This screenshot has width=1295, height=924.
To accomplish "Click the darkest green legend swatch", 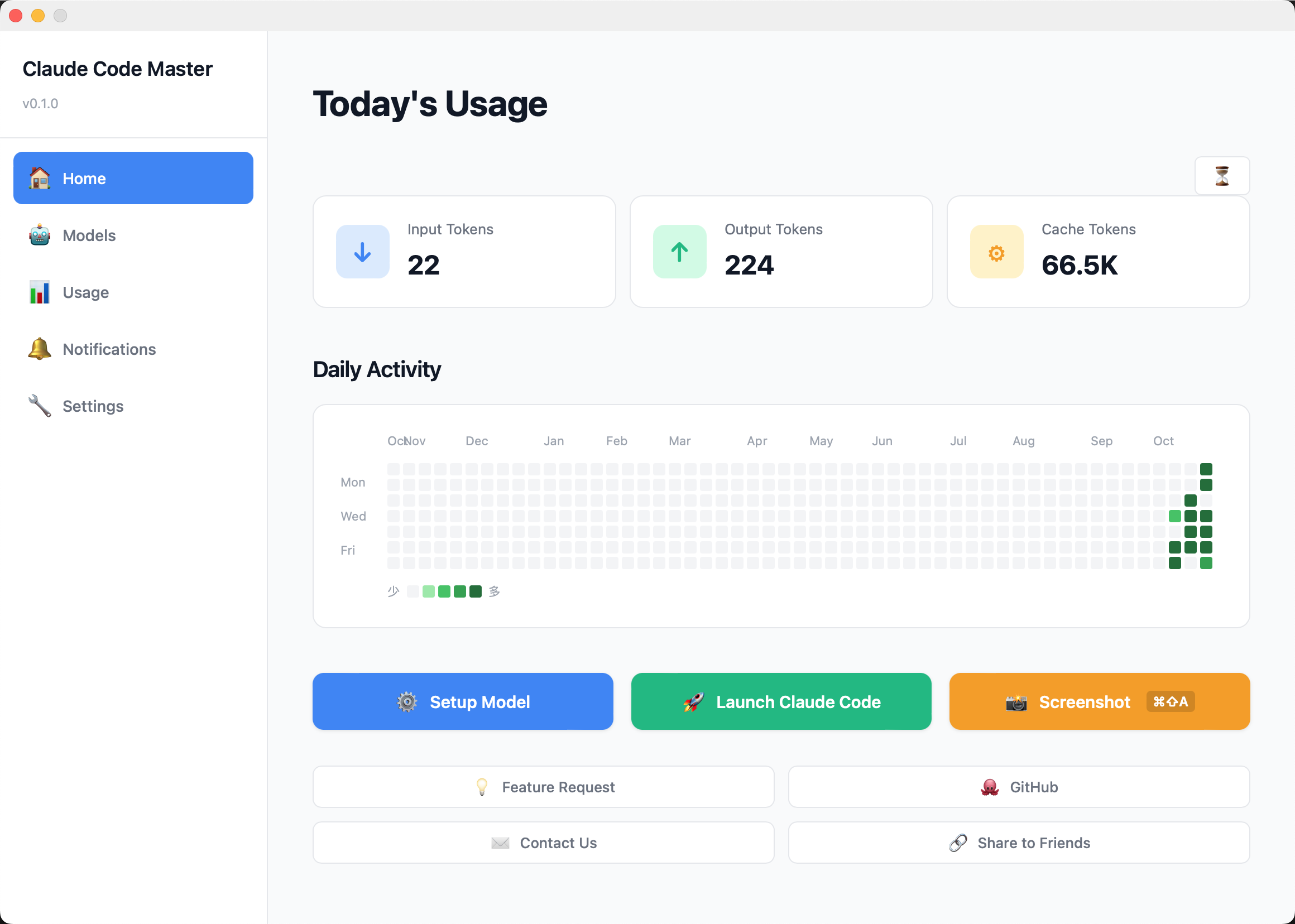I will click(476, 591).
